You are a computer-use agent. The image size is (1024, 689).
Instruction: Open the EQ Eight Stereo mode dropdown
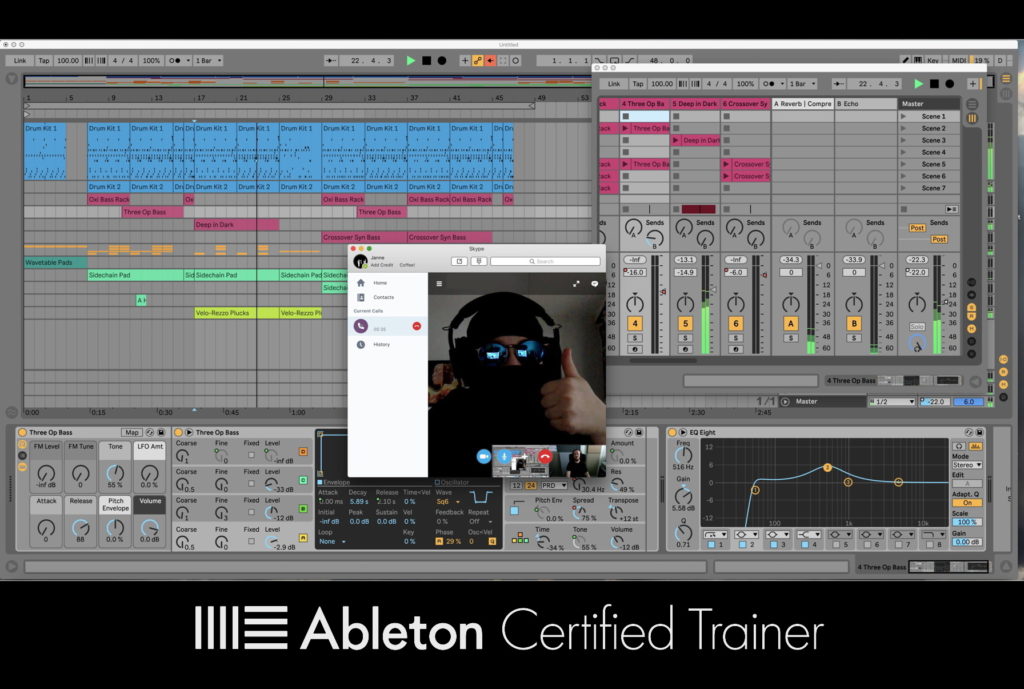click(967, 465)
